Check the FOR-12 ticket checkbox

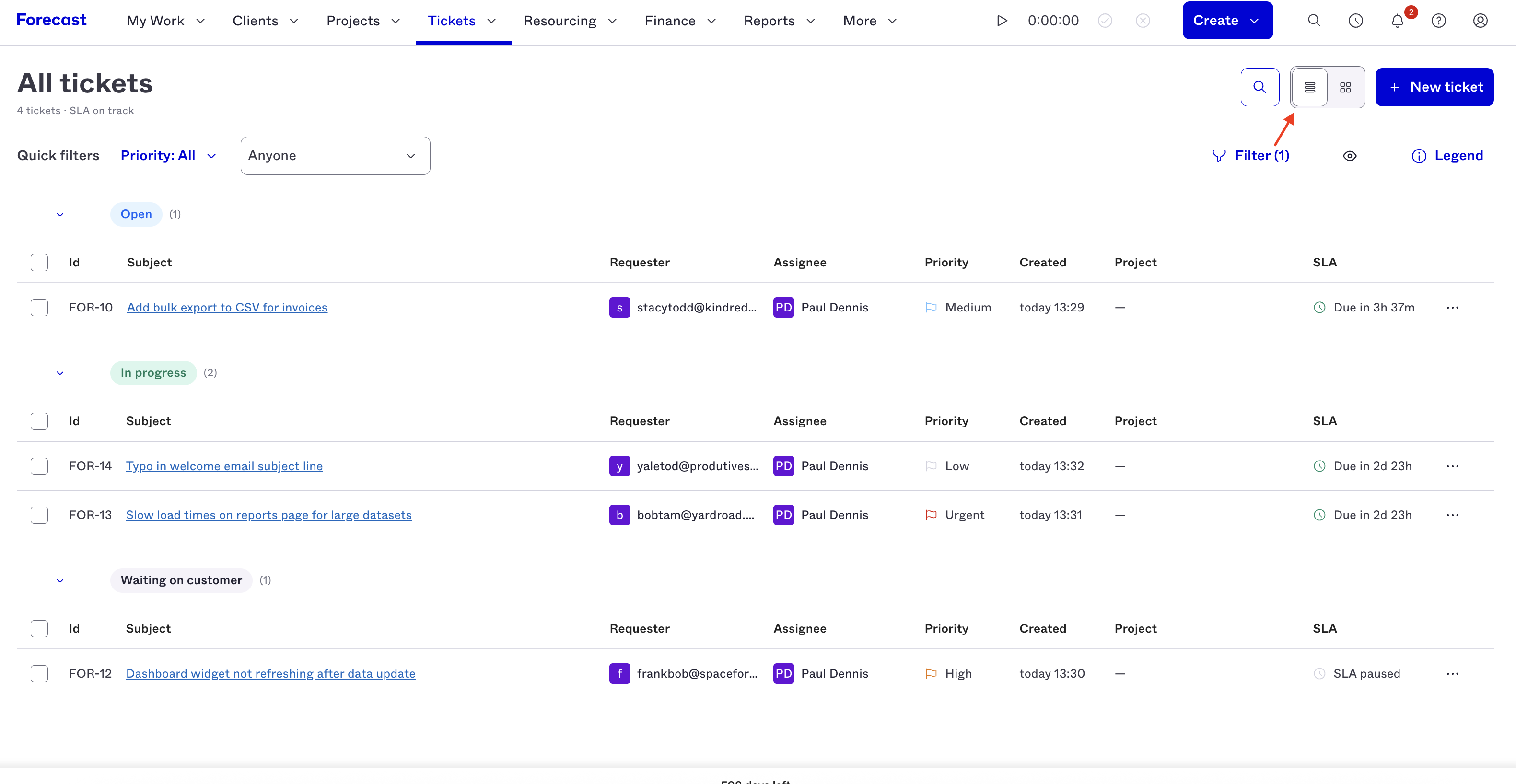[39, 673]
